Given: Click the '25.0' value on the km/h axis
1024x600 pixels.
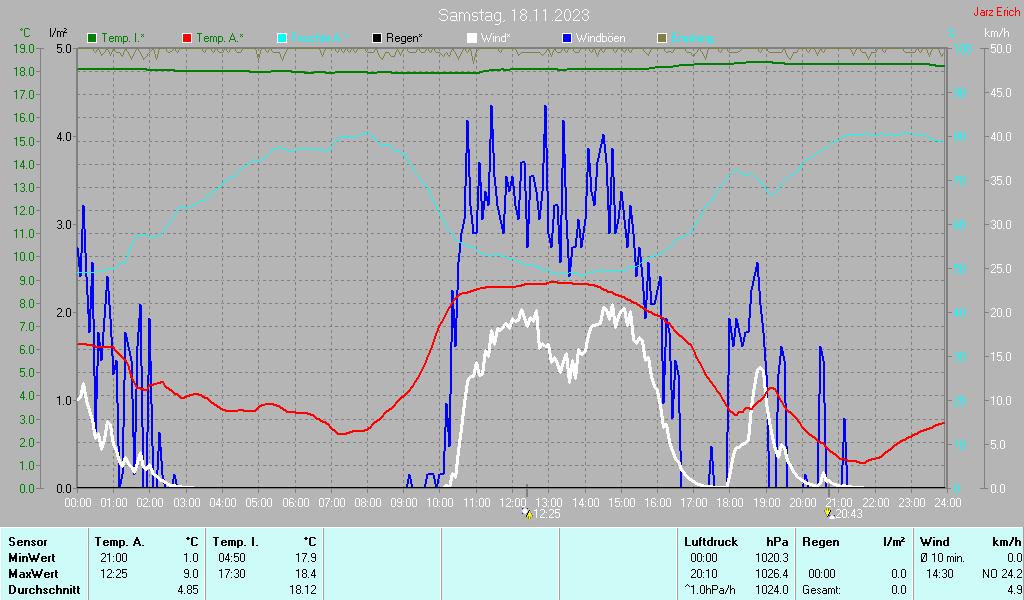Looking at the screenshot, I should (x=1000, y=268).
